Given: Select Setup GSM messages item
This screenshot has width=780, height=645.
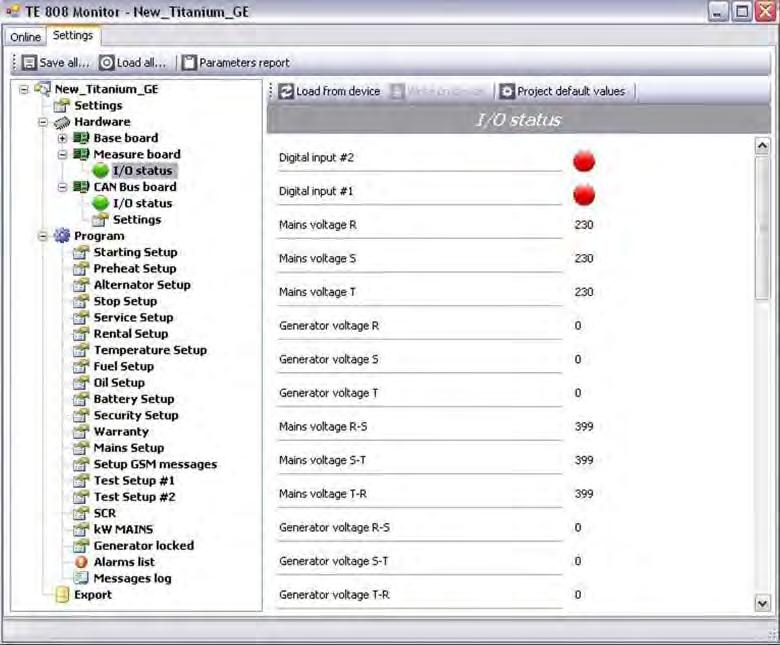Looking at the screenshot, I should [x=155, y=464].
